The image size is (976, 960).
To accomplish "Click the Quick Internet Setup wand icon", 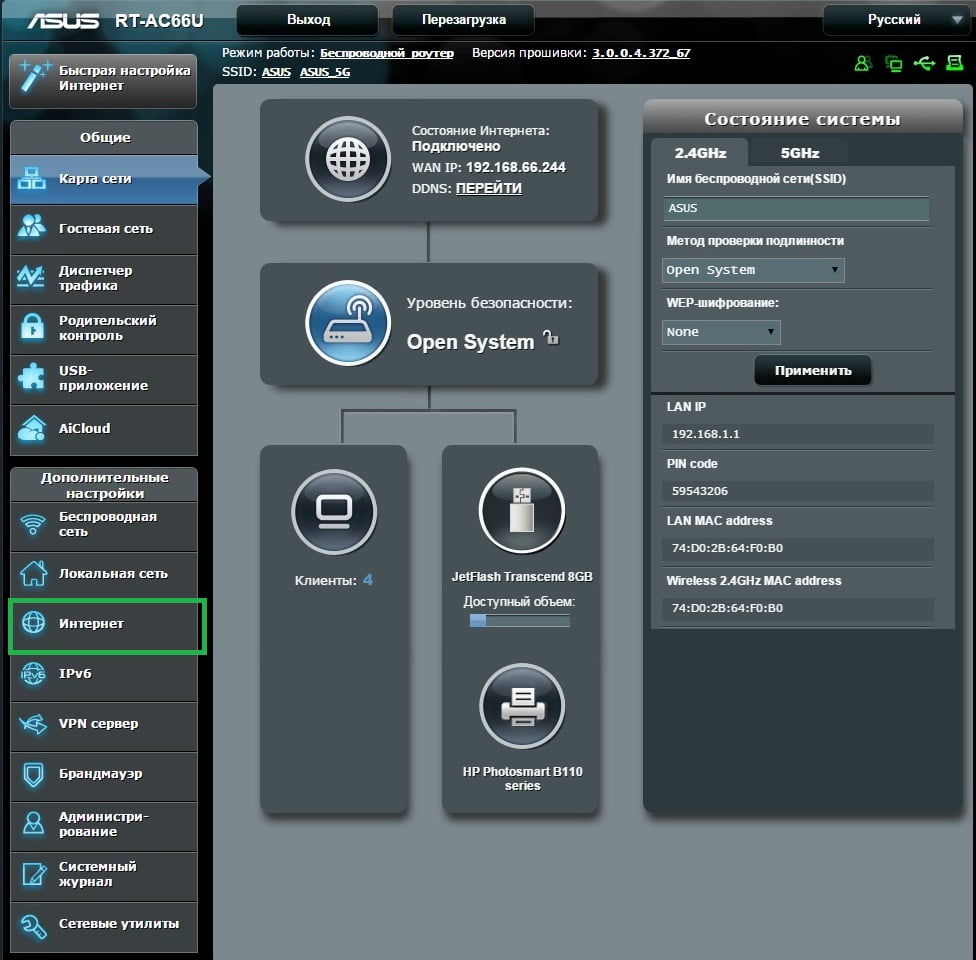I will 34,77.
